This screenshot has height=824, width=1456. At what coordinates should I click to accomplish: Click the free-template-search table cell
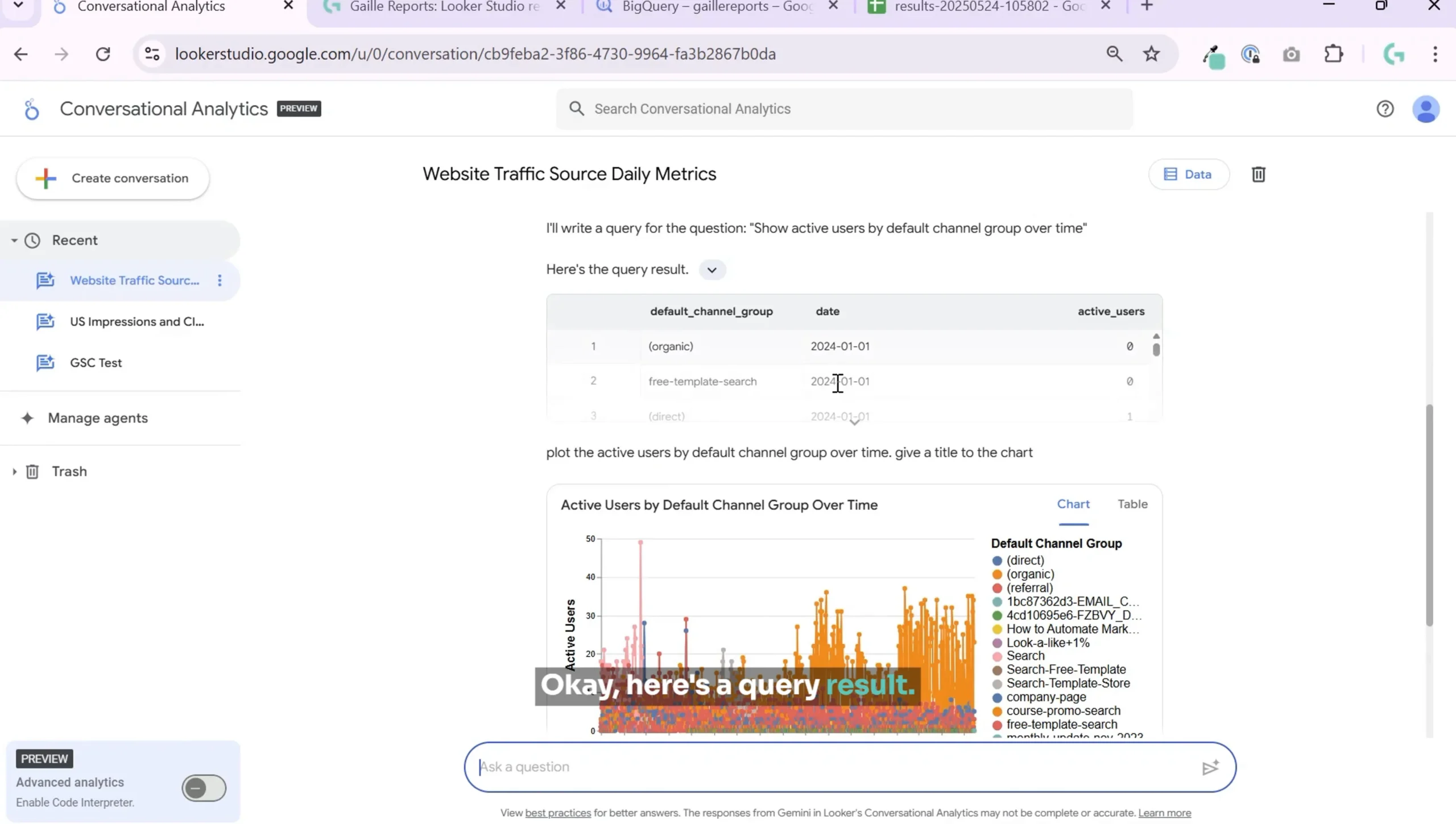tap(702, 382)
